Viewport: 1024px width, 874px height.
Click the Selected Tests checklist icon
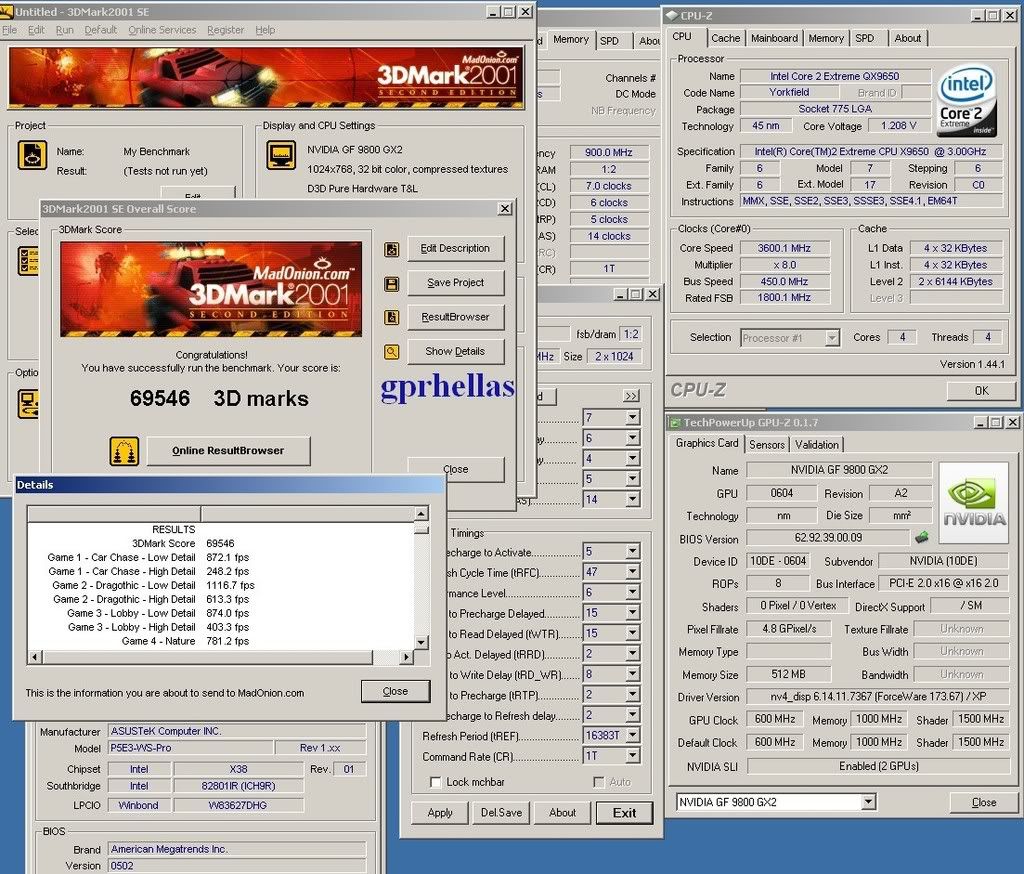point(28,261)
